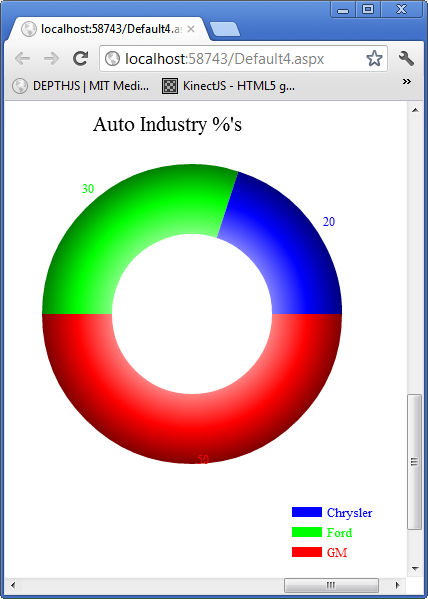
Task: Click the vertical scrollbar down arrow
Action: pos(415,569)
